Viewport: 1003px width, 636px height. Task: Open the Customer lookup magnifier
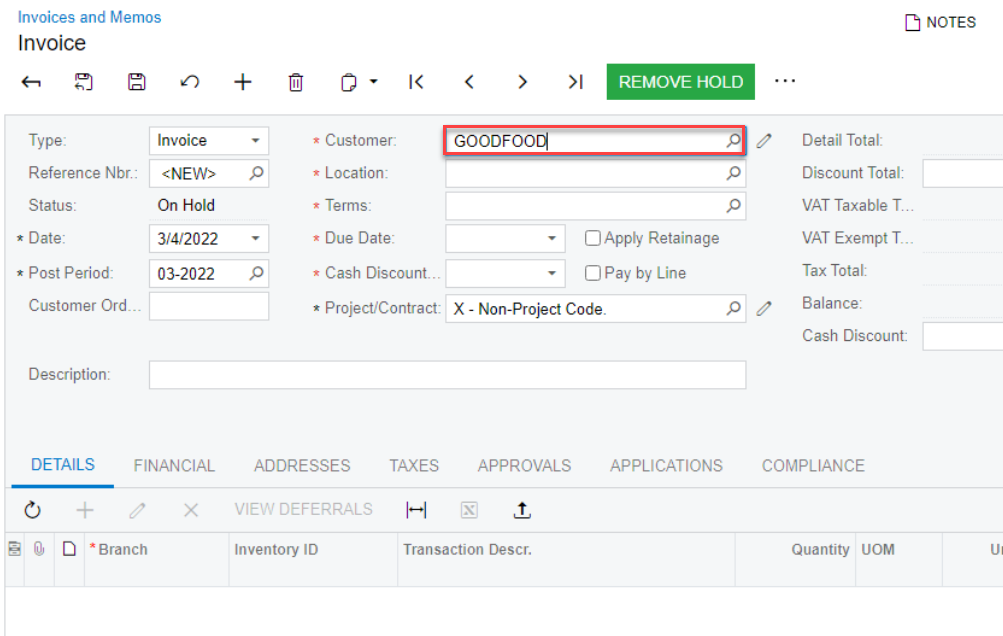coord(733,141)
